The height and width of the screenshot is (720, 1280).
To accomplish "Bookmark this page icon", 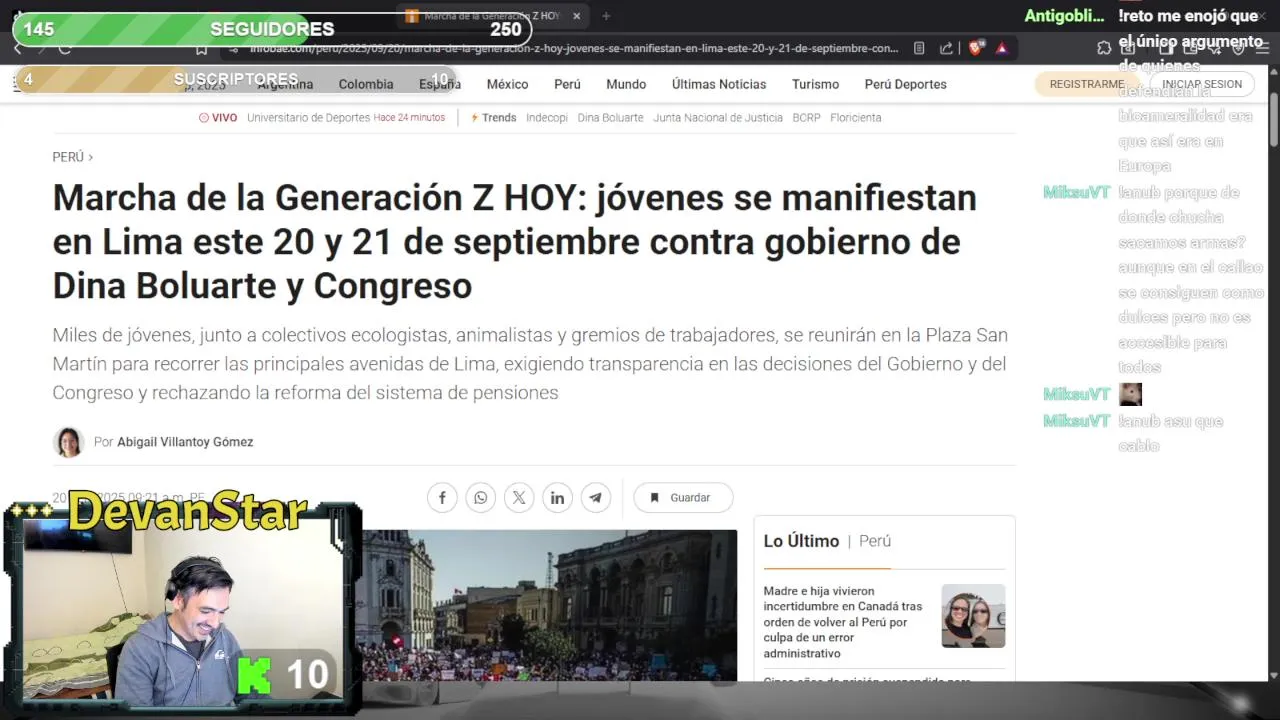I will pyautogui.click(x=202, y=48).
